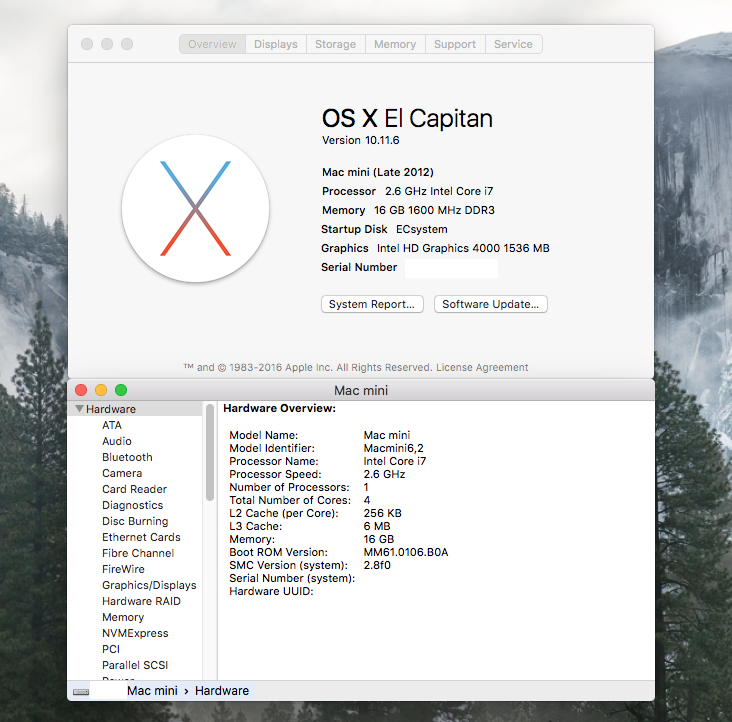The height and width of the screenshot is (722, 732).
Task: Select Audio in the sidebar
Action: [117, 441]
